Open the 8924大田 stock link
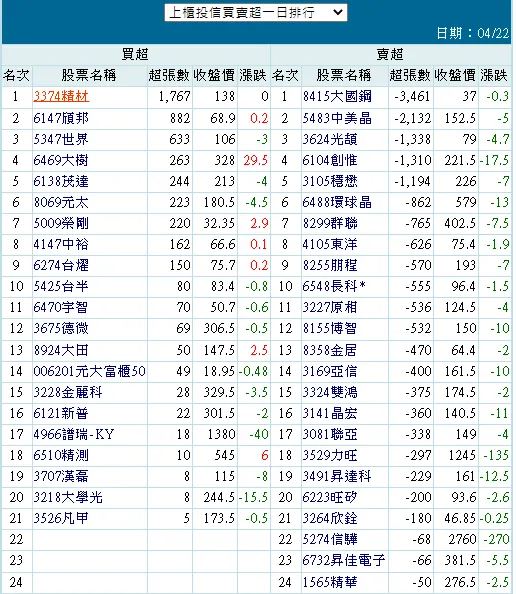This screenshot has width=516, height=594. click(61, 350)
